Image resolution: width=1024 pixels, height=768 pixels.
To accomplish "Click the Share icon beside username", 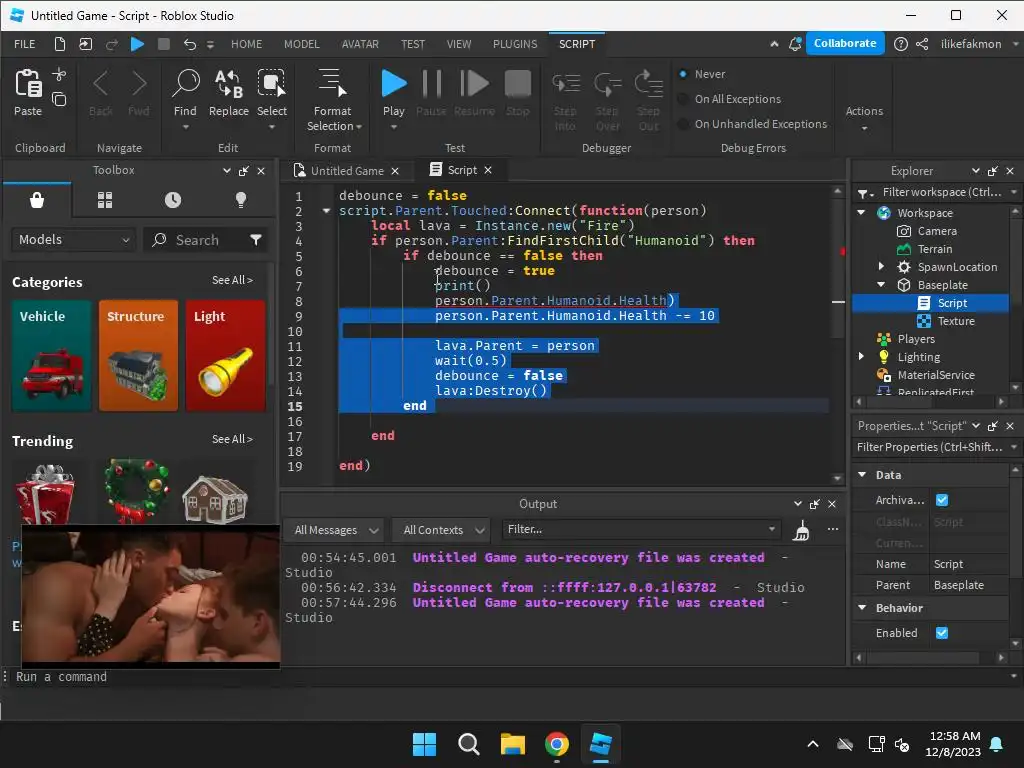I will tap(922, 44).
